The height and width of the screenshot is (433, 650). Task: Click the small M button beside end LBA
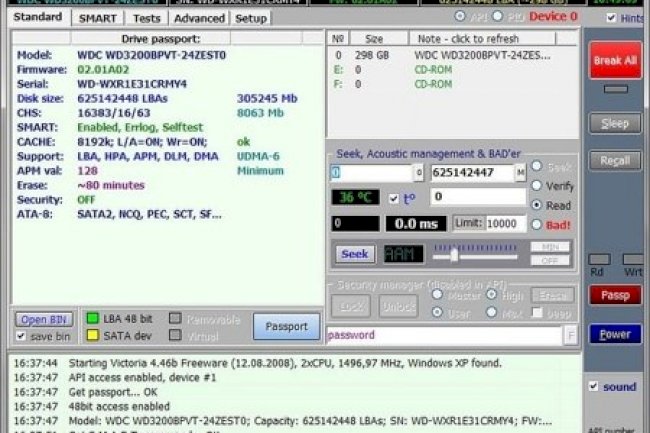[520, 173]
